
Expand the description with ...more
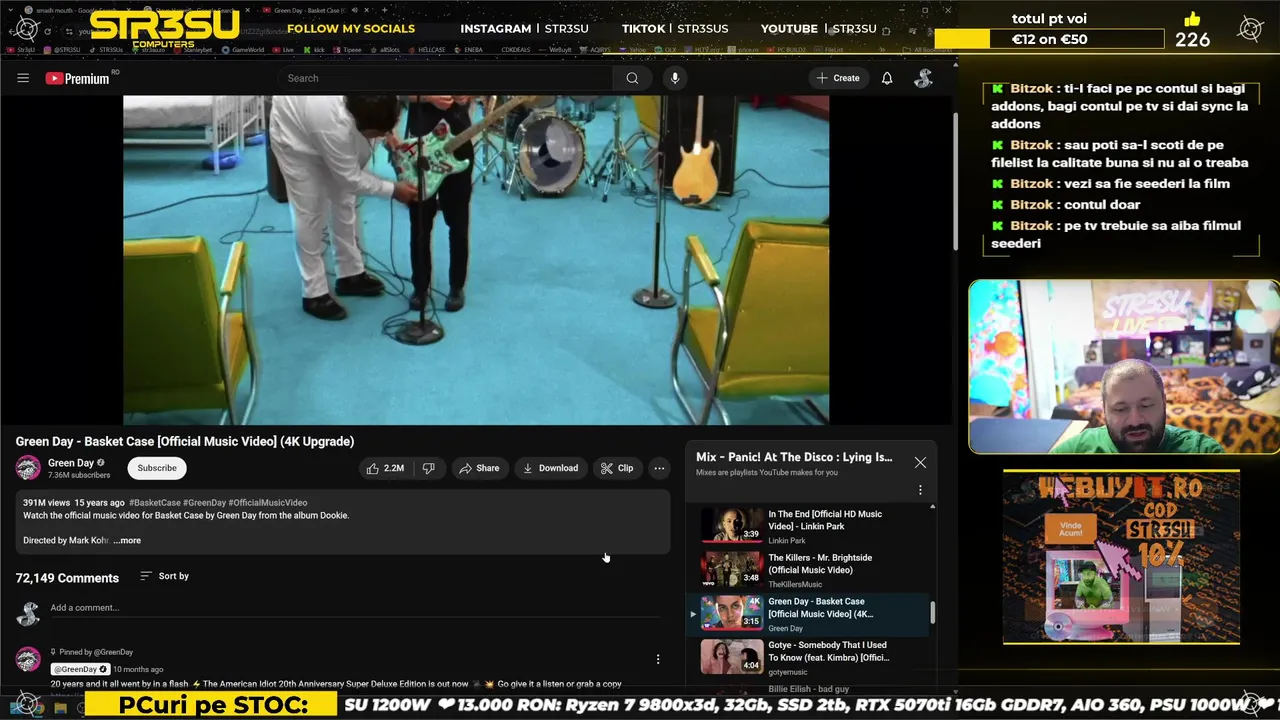[x=127, y=540]
